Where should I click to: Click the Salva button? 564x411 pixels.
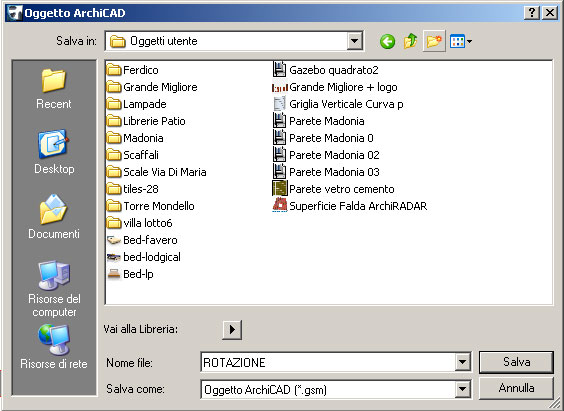point(516,362)
